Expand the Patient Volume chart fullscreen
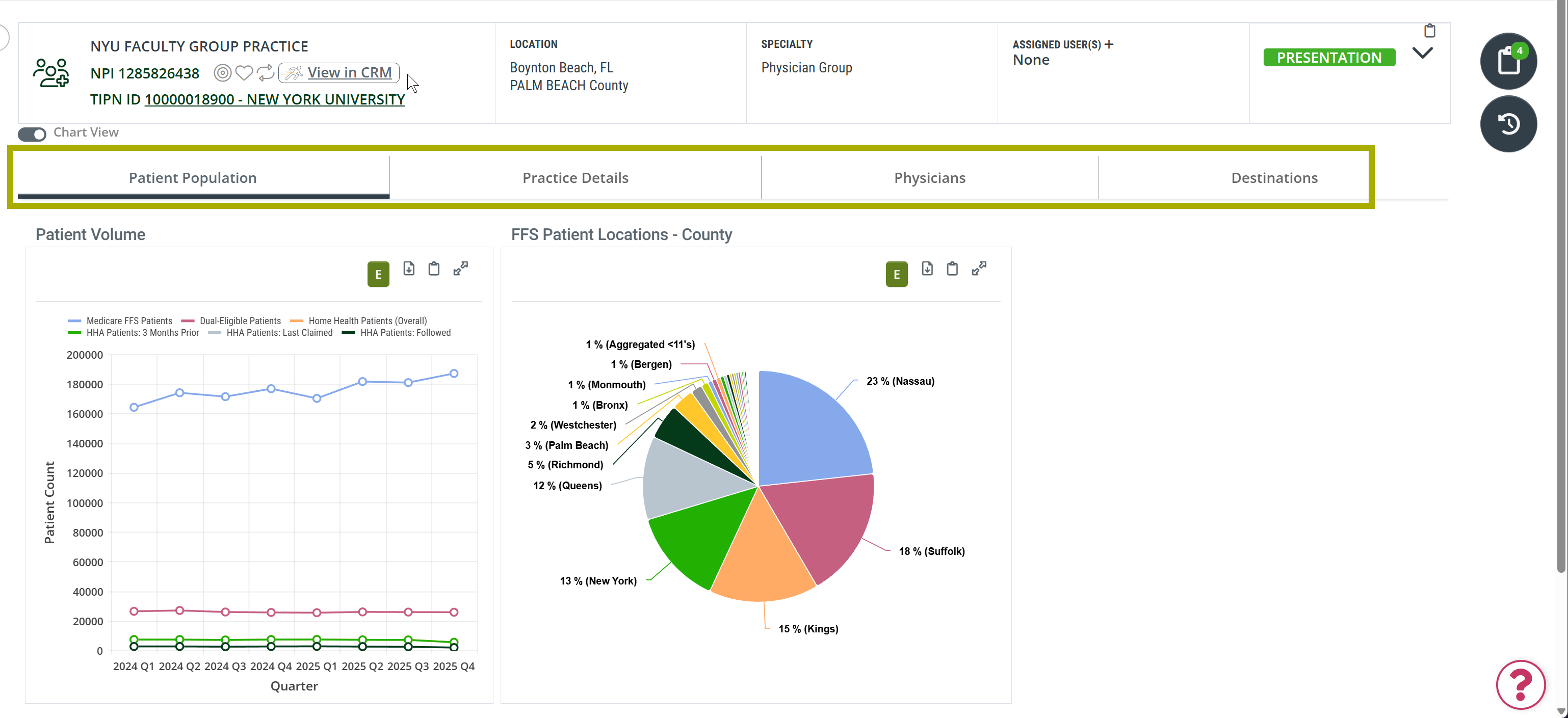This screenshot has height=718, width=1568. pyautogui.click(x=461, y=269)
